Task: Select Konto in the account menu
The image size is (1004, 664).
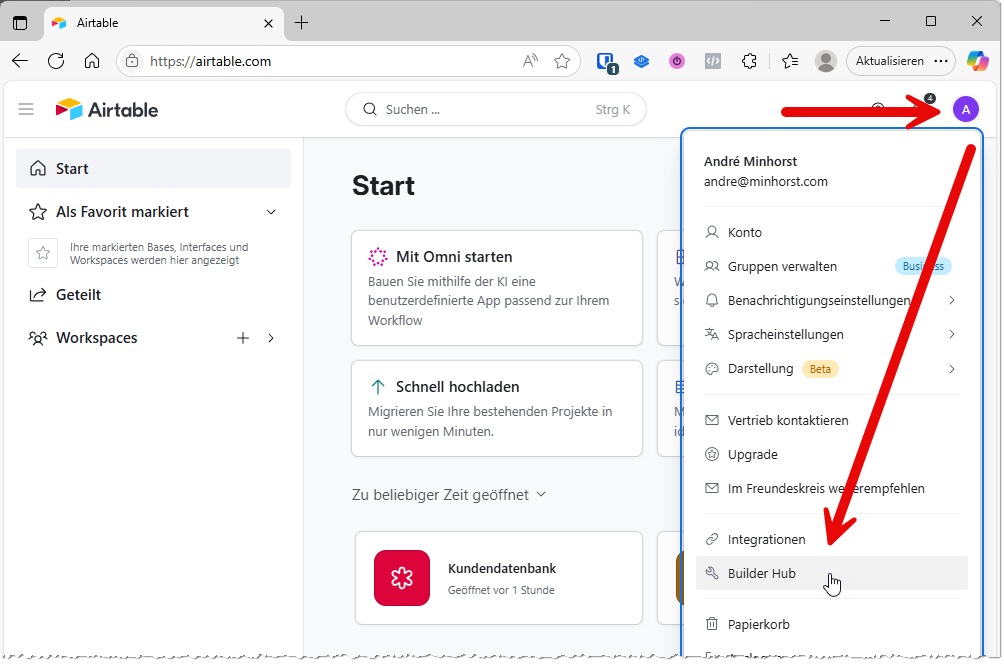Action: [745, 232]
